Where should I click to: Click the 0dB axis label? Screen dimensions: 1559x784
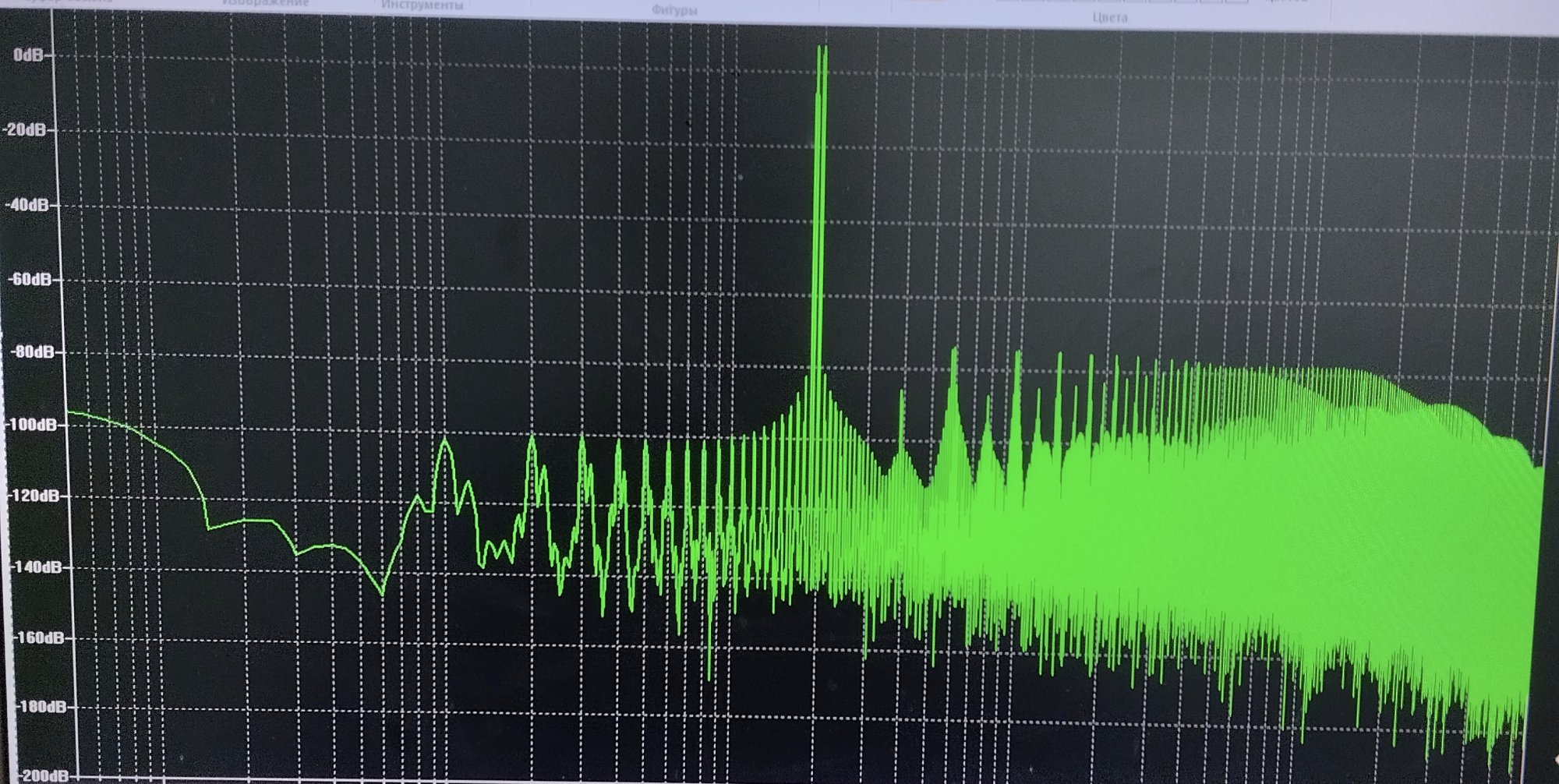(x=29, y=55)
